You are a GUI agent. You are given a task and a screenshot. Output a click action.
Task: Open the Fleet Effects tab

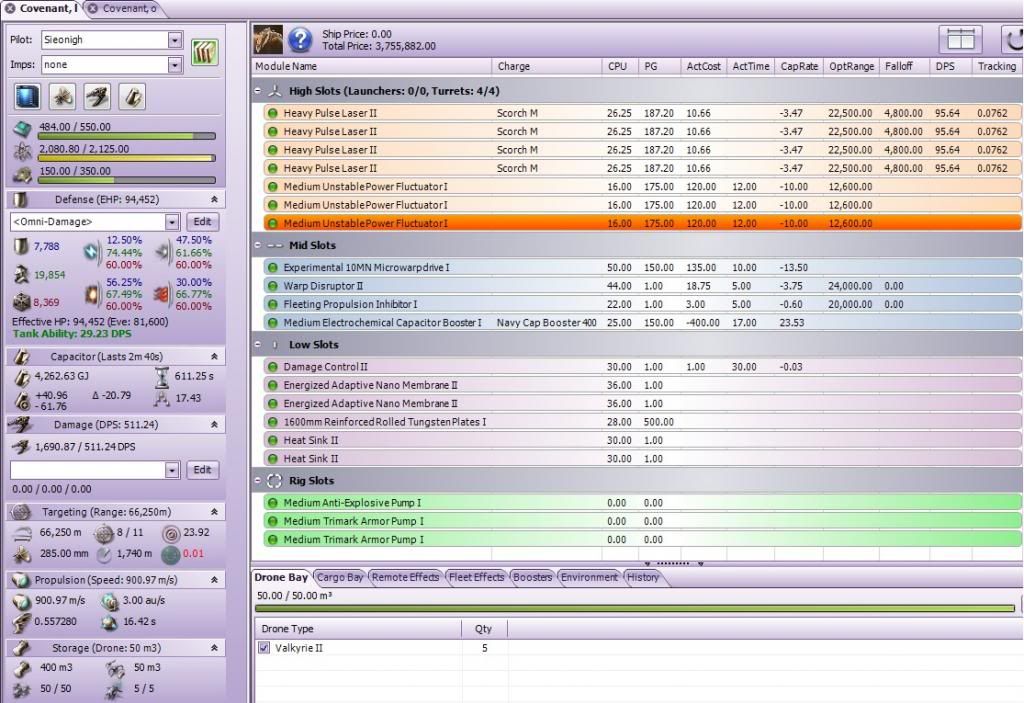pos(477,577)
